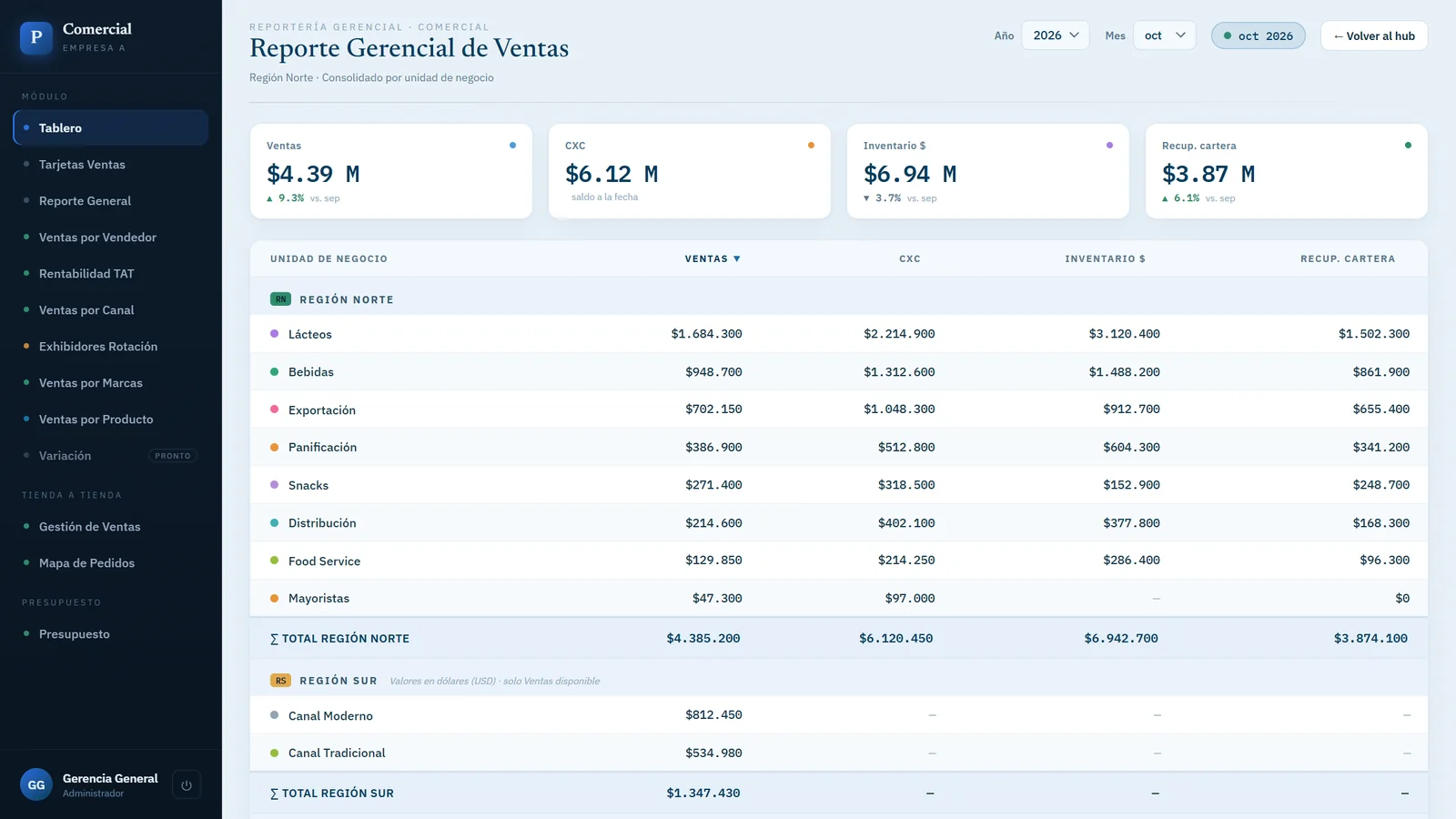Click the Ventas column sort arrow
The height and width of the screenshot is (819, 1456).
[737, 259]
